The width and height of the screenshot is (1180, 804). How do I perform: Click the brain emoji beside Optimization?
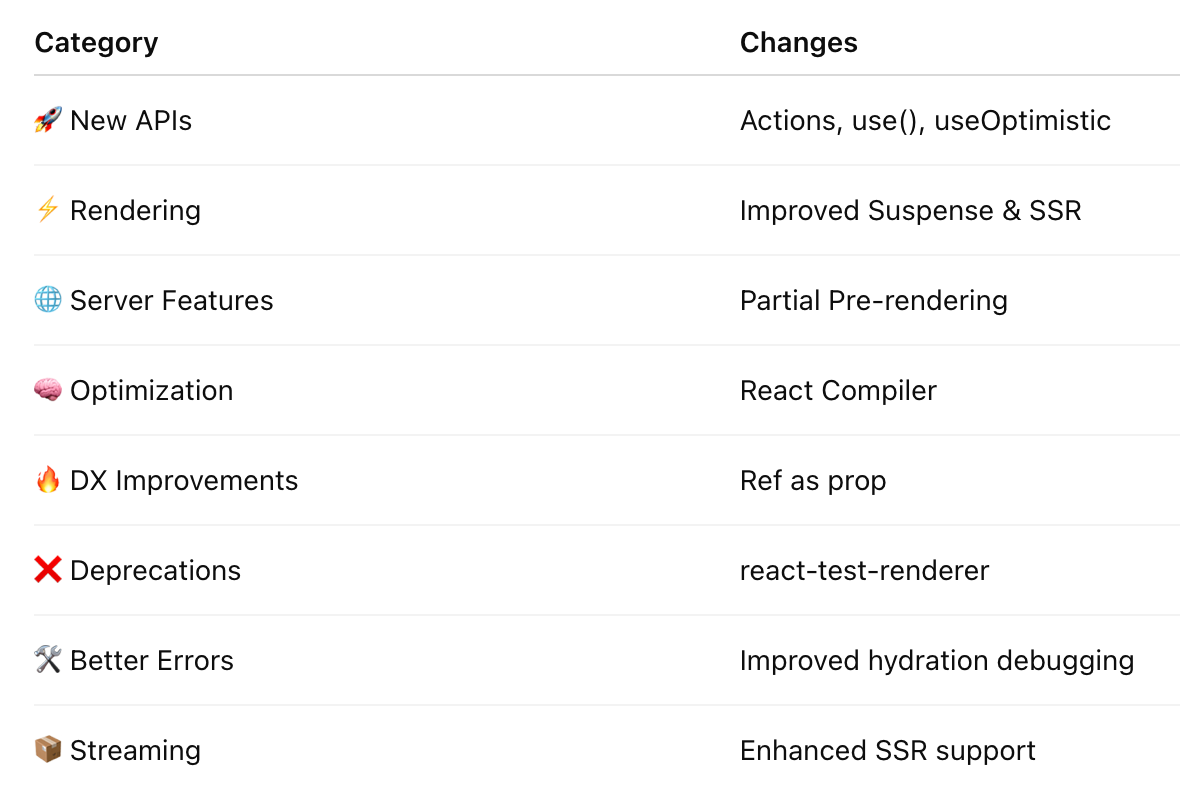click(x=48, y=390)
